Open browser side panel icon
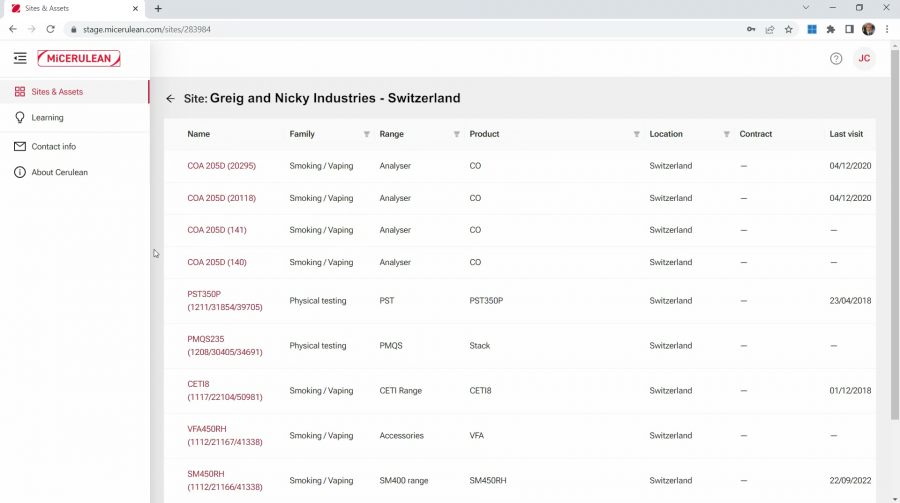The width and height of the screenshot is (900, 503). (x=849, y=29)
